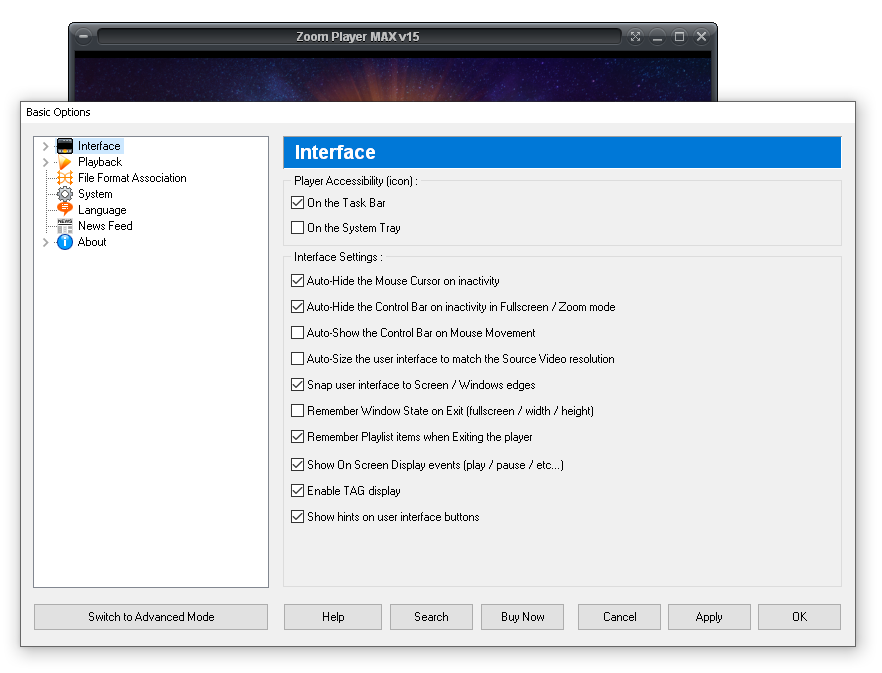Click the News Feed newspaper icon
Image resolution: width=882 pixels, height=673 pixels.
65,226
